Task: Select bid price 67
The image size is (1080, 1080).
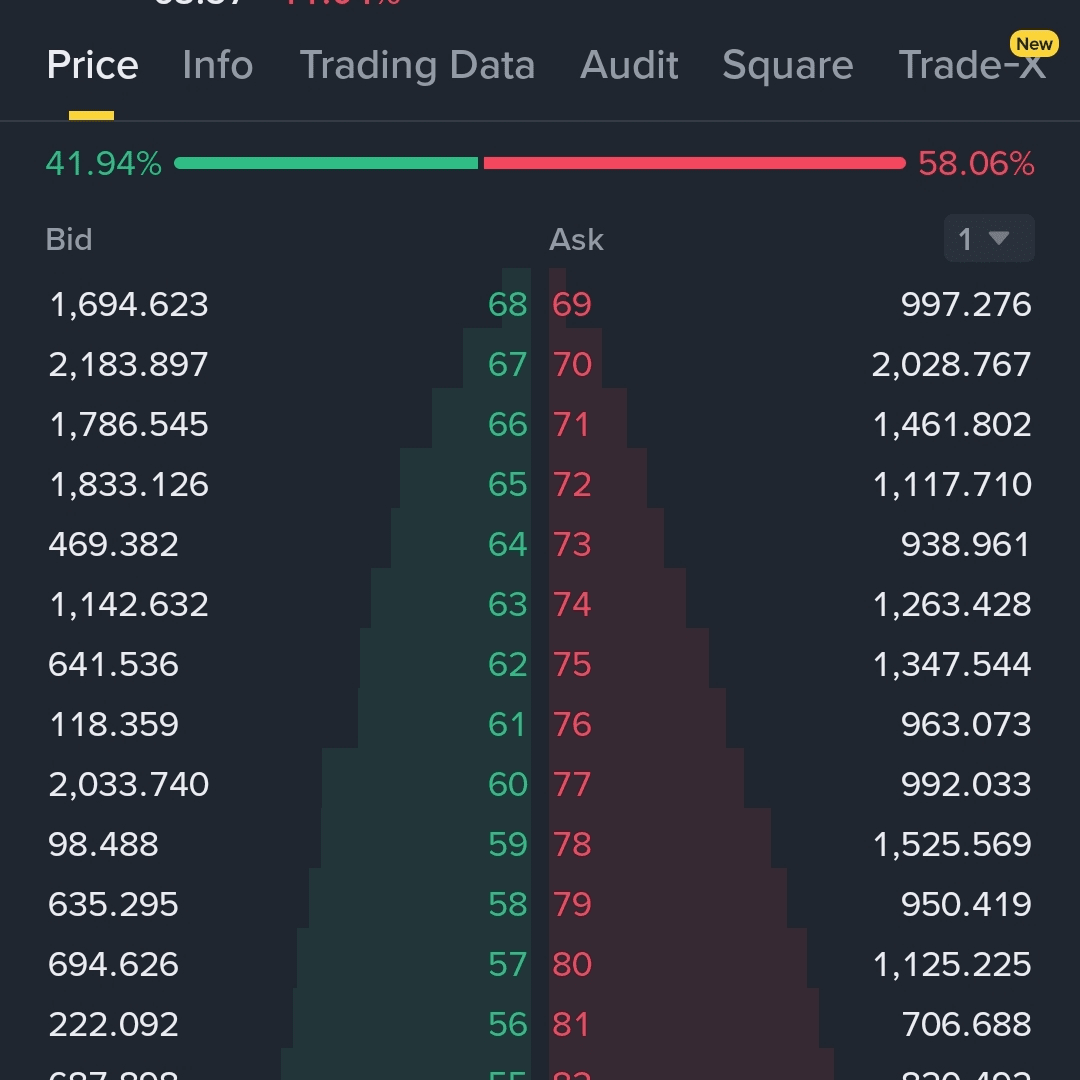Action: click(508, 364)
